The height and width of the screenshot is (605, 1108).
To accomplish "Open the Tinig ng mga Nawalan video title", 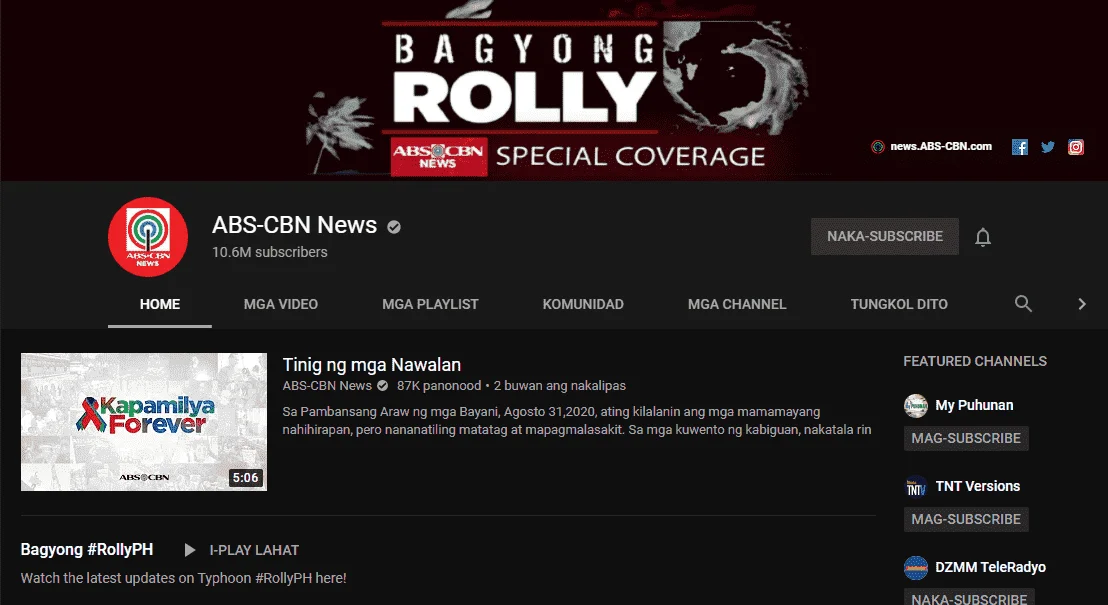I will click(372, 365).
